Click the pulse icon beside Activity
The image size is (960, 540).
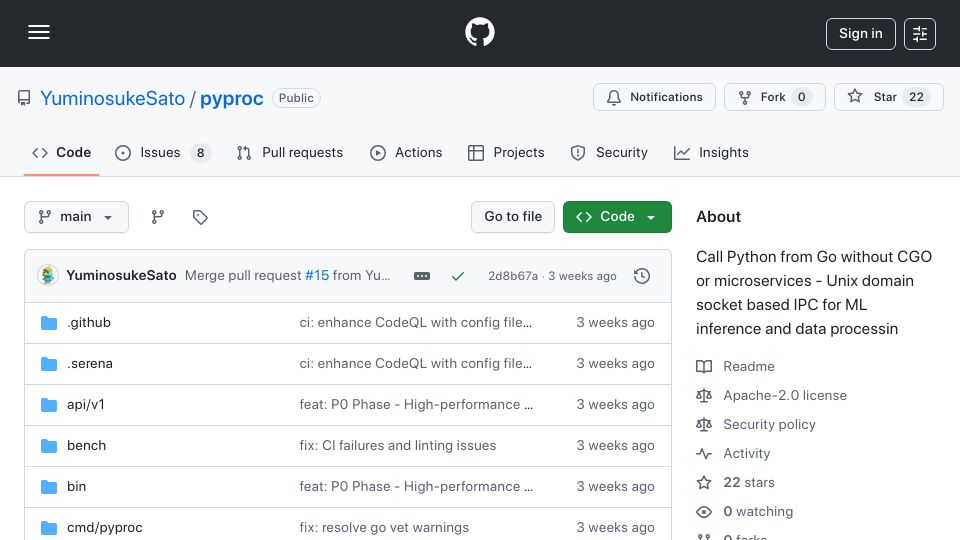coord(704,454)
